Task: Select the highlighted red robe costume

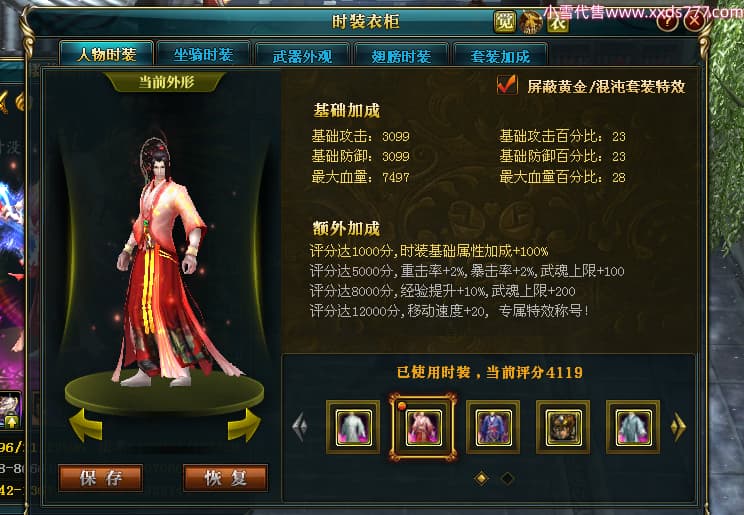Action: 423,427
